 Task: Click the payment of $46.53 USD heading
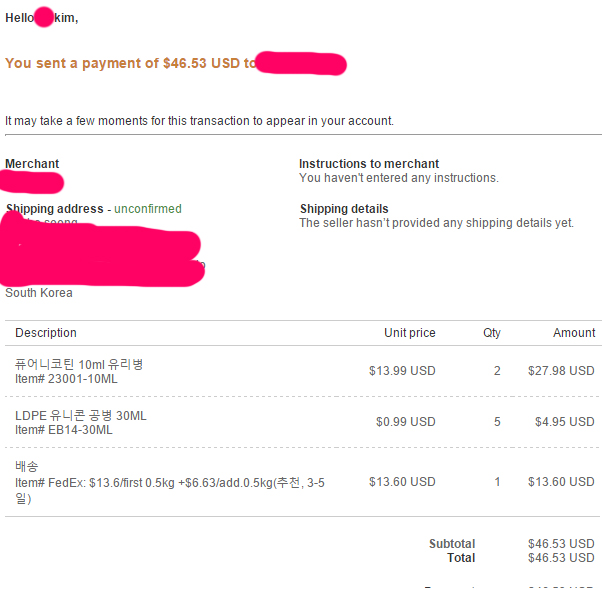(130, 63)
